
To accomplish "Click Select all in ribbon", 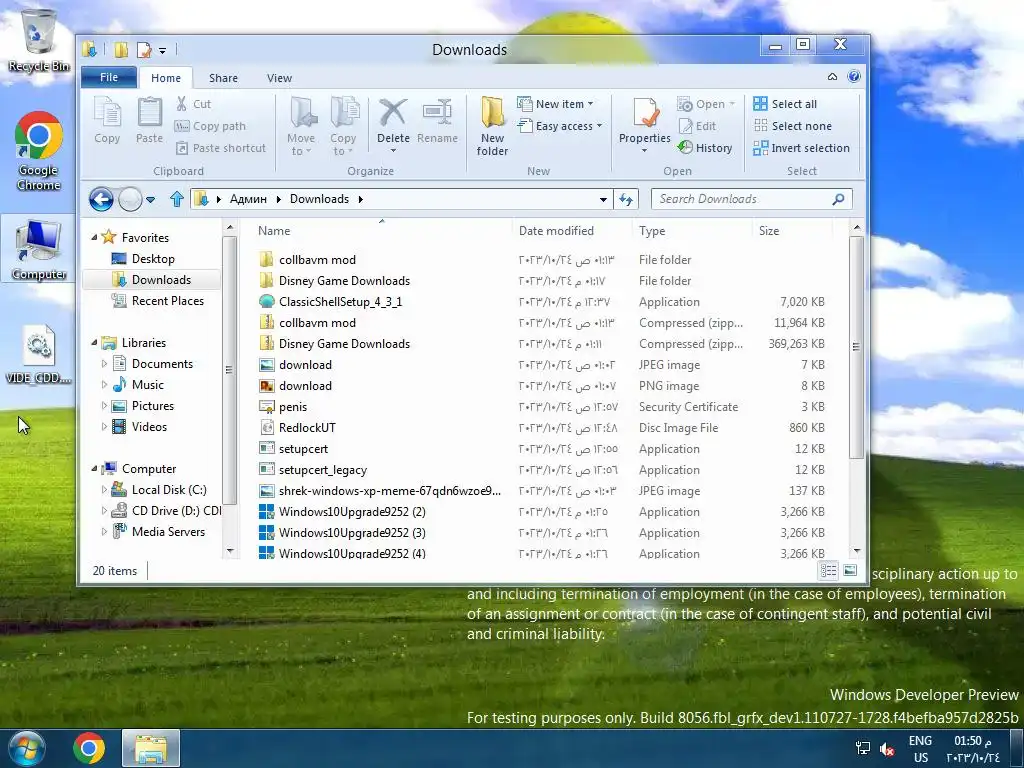I will 785,104.
